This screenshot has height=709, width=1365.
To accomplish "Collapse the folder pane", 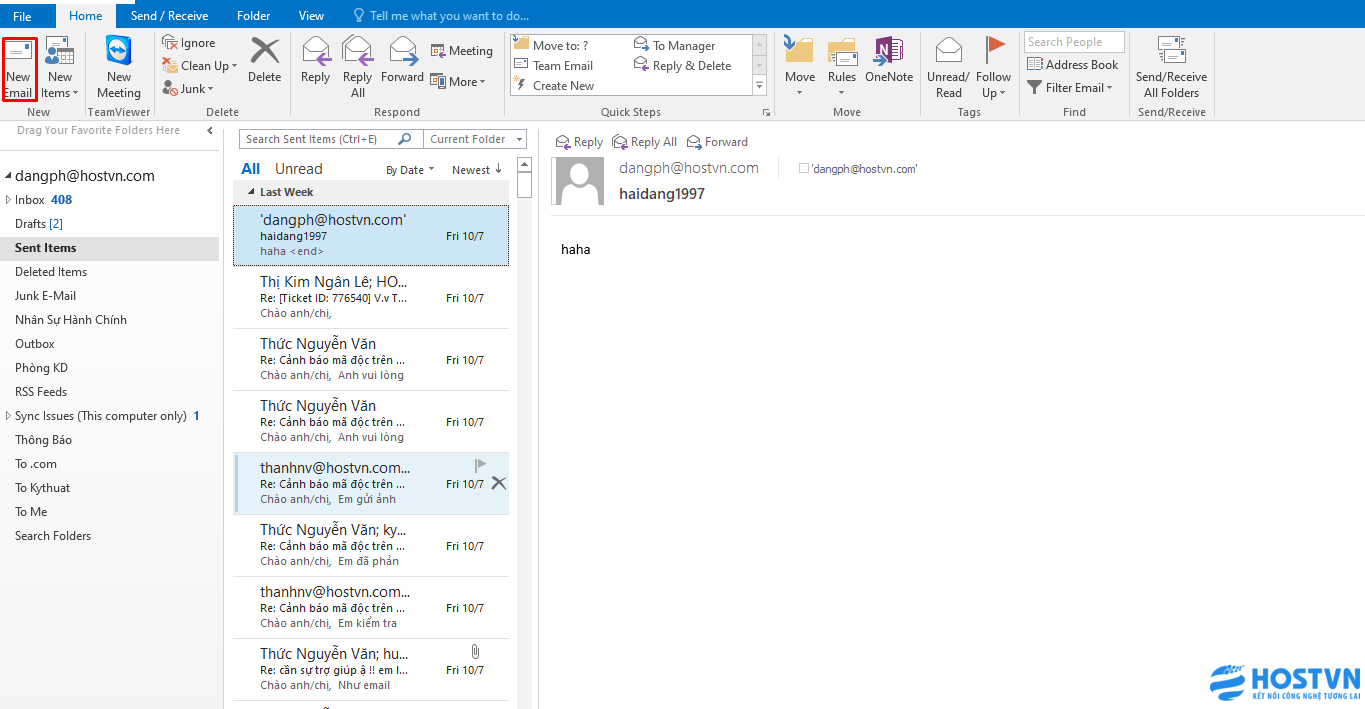I will [x=210, y=130].
